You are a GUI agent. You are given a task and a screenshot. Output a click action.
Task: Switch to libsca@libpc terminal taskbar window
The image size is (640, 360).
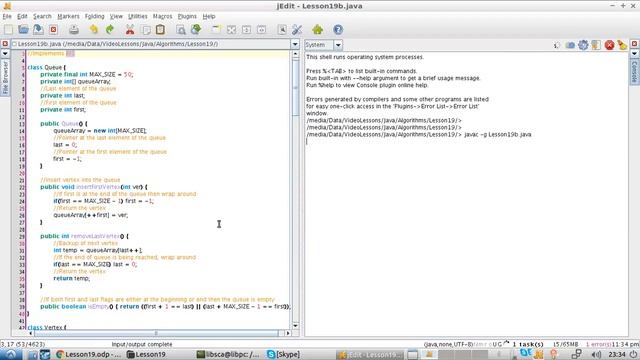(228, 354)
